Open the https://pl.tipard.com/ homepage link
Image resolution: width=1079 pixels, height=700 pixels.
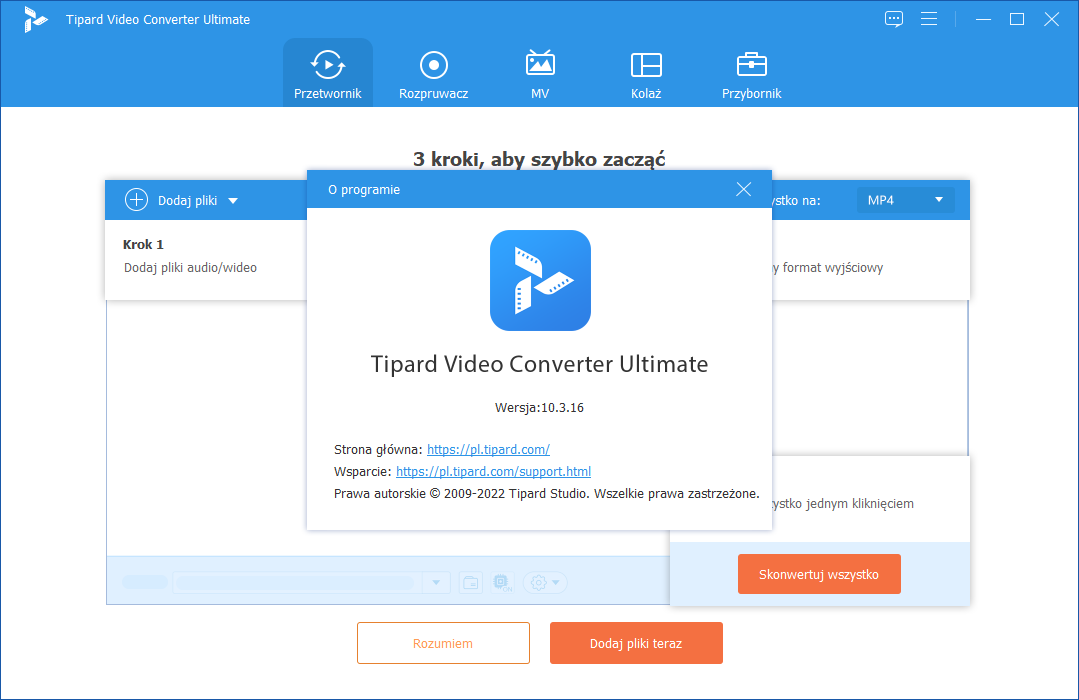click(x=488, y=449)
